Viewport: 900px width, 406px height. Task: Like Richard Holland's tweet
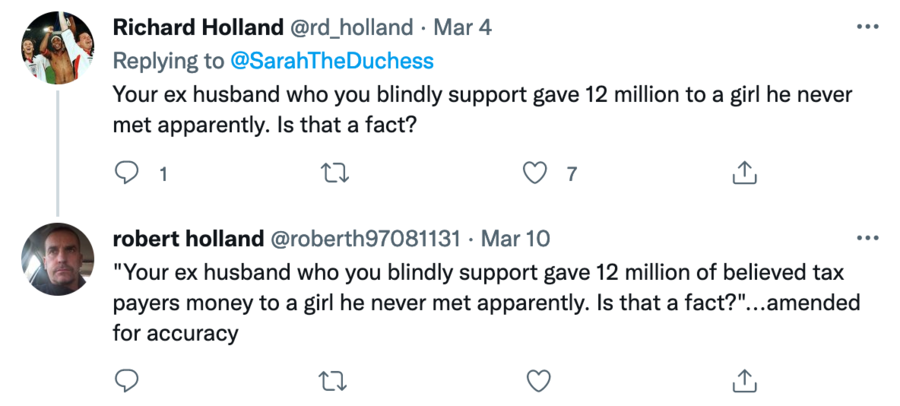[538, 173]
